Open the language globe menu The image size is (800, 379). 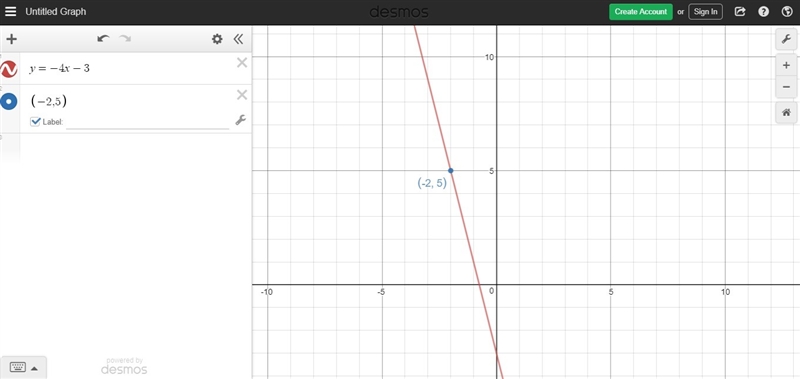pos(786,11)
